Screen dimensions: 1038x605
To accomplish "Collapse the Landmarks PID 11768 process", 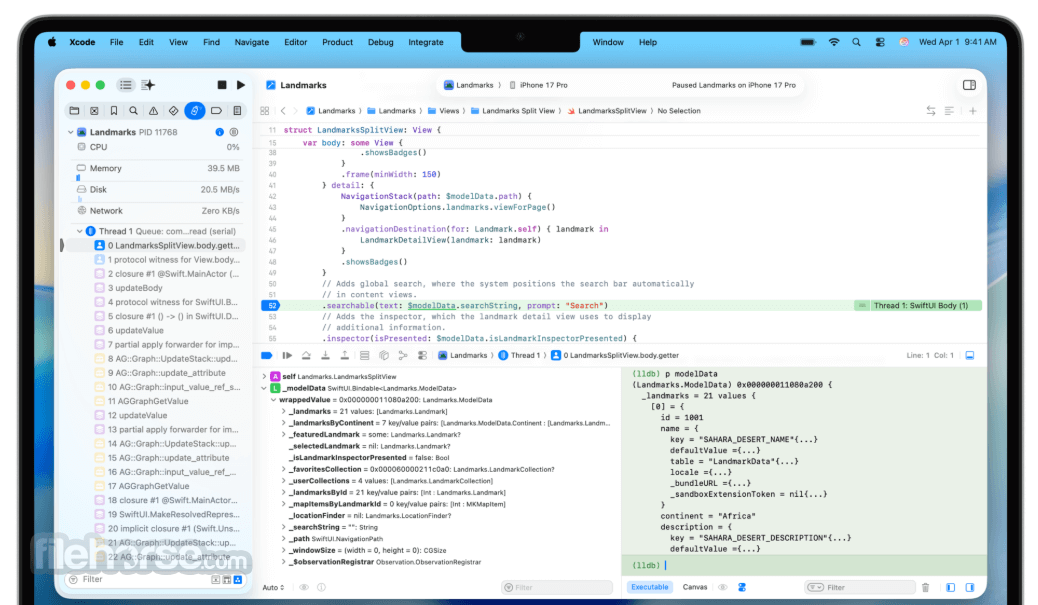I will 71,132.
